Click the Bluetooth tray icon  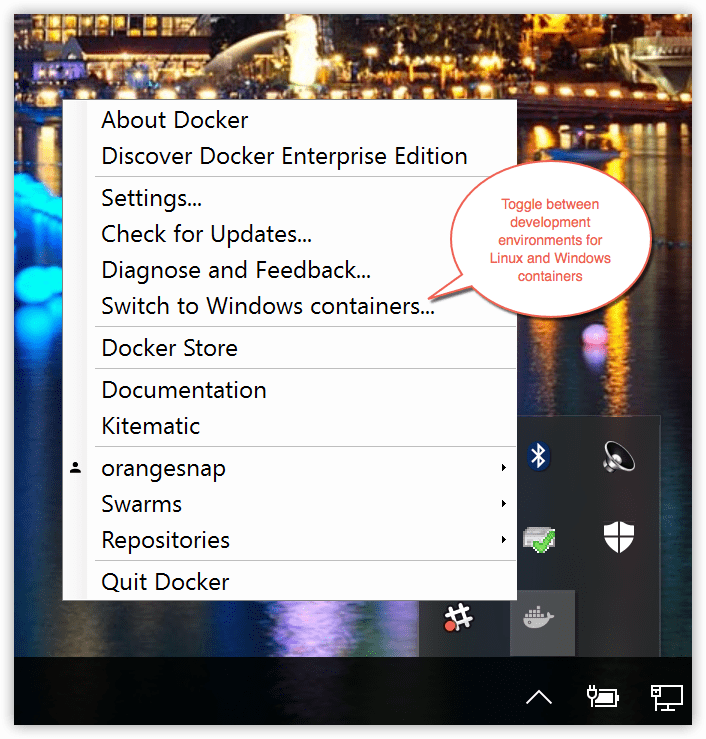point(539,457)
